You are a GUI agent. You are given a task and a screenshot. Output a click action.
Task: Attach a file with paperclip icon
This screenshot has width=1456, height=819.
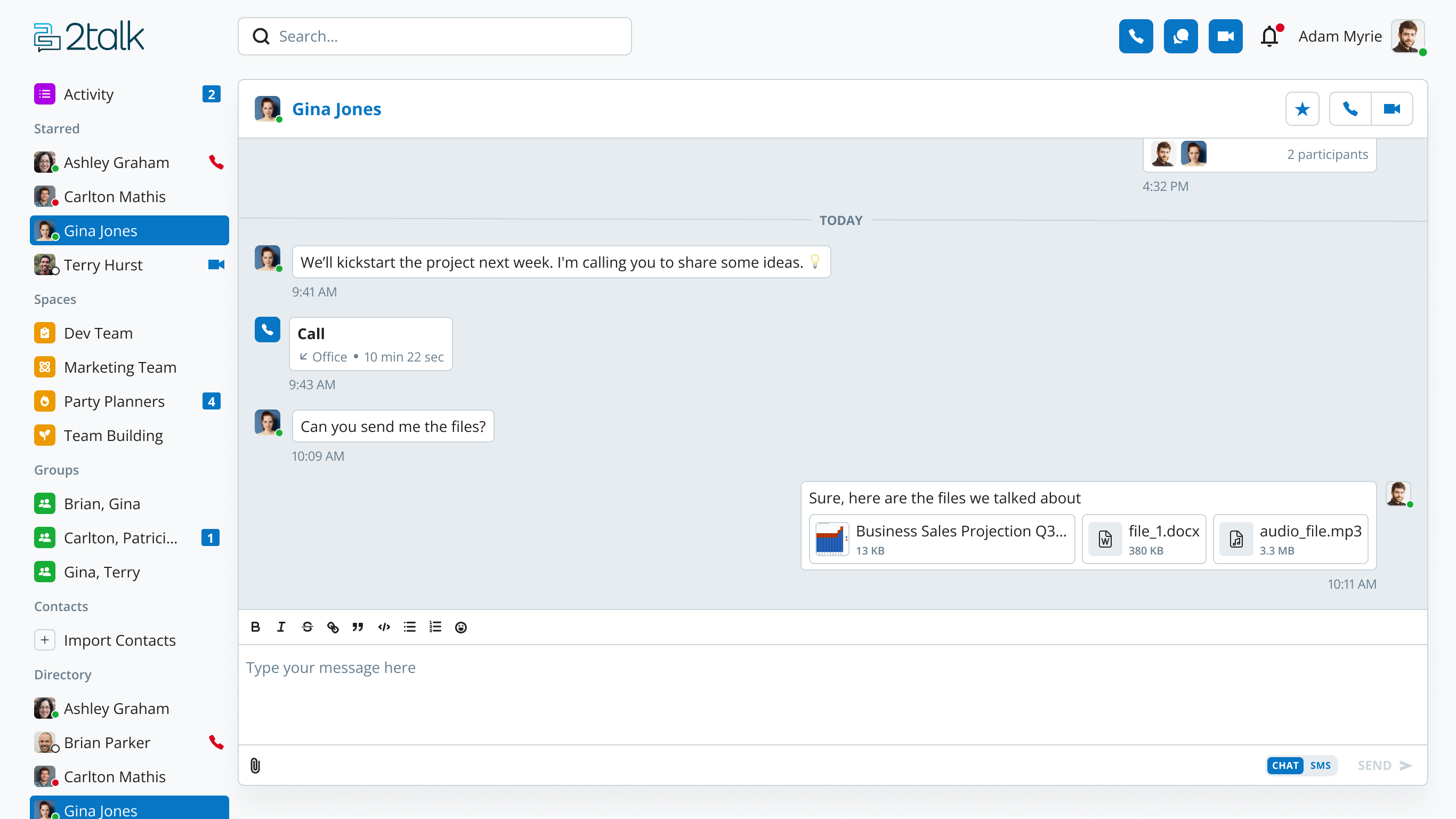(x=255, y=765)
